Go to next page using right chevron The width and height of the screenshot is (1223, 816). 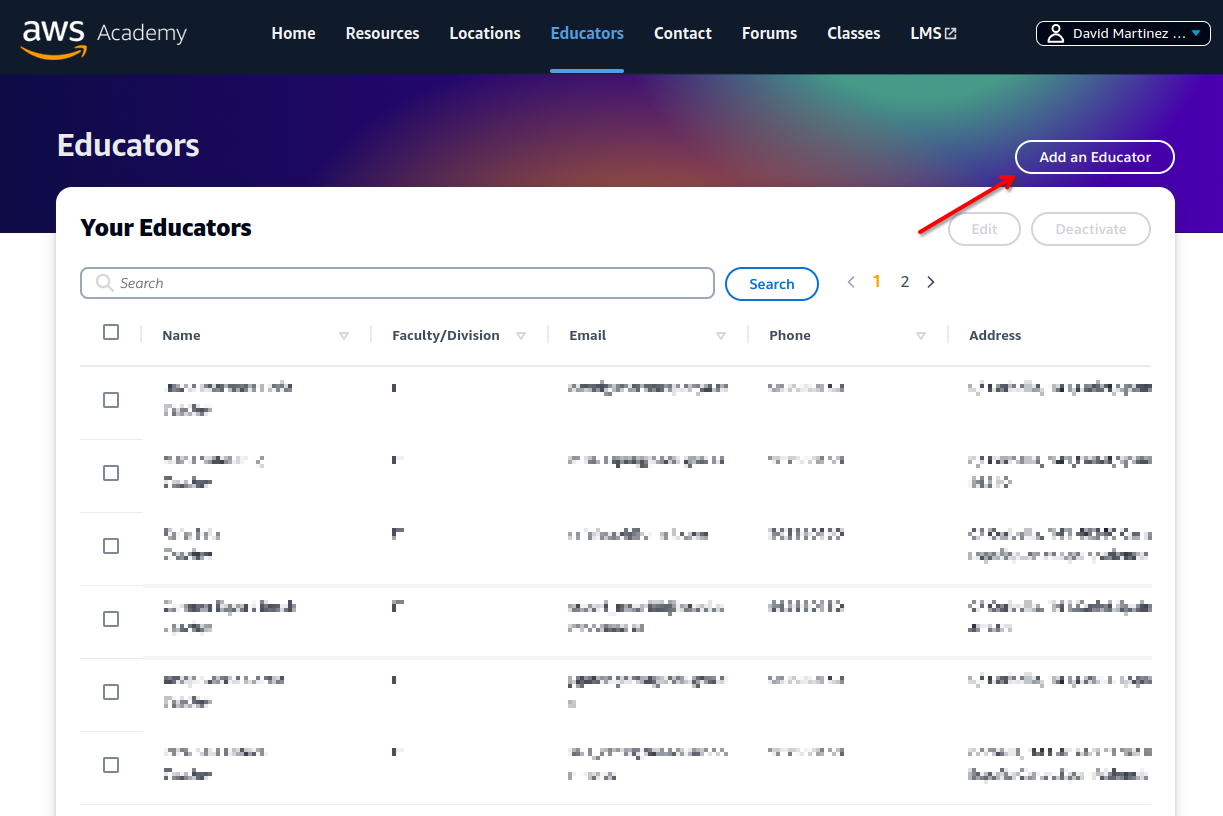coord(931,282)
